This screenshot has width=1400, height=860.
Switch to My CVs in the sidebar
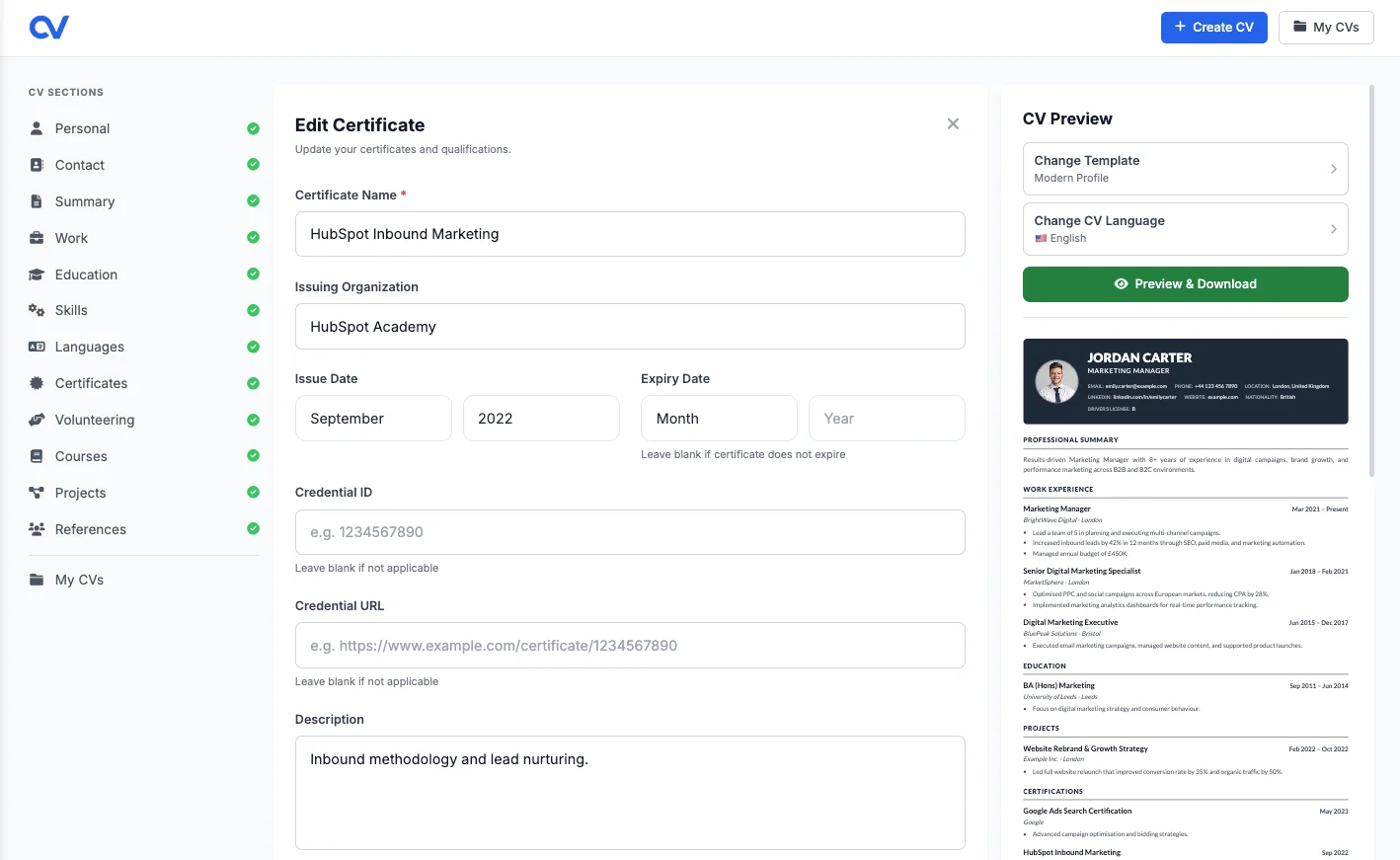pyautogui.click(x=37, y=580)
